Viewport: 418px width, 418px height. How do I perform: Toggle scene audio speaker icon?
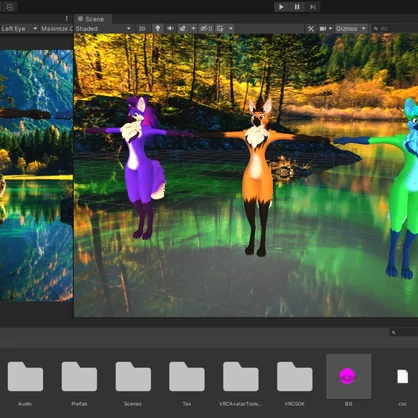pyautogui.click(x=170, y=29)
